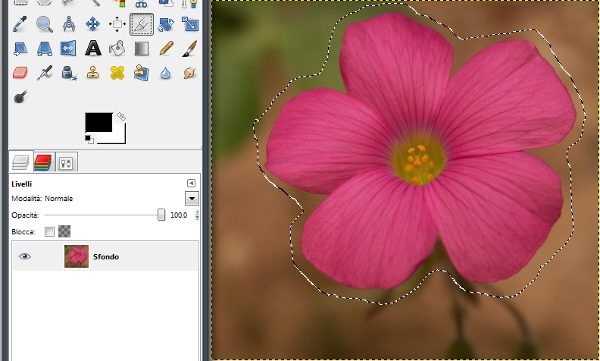Image resolution: width=600 pixels, height=361 pixels.
Task: Select the Rotate tool
Action: [x=166, y=24]
